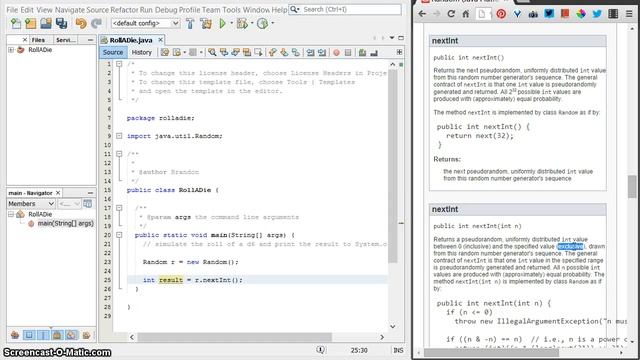Switch to the Services tab
This screenshot has width=640, height=360.
click(65, 40)
